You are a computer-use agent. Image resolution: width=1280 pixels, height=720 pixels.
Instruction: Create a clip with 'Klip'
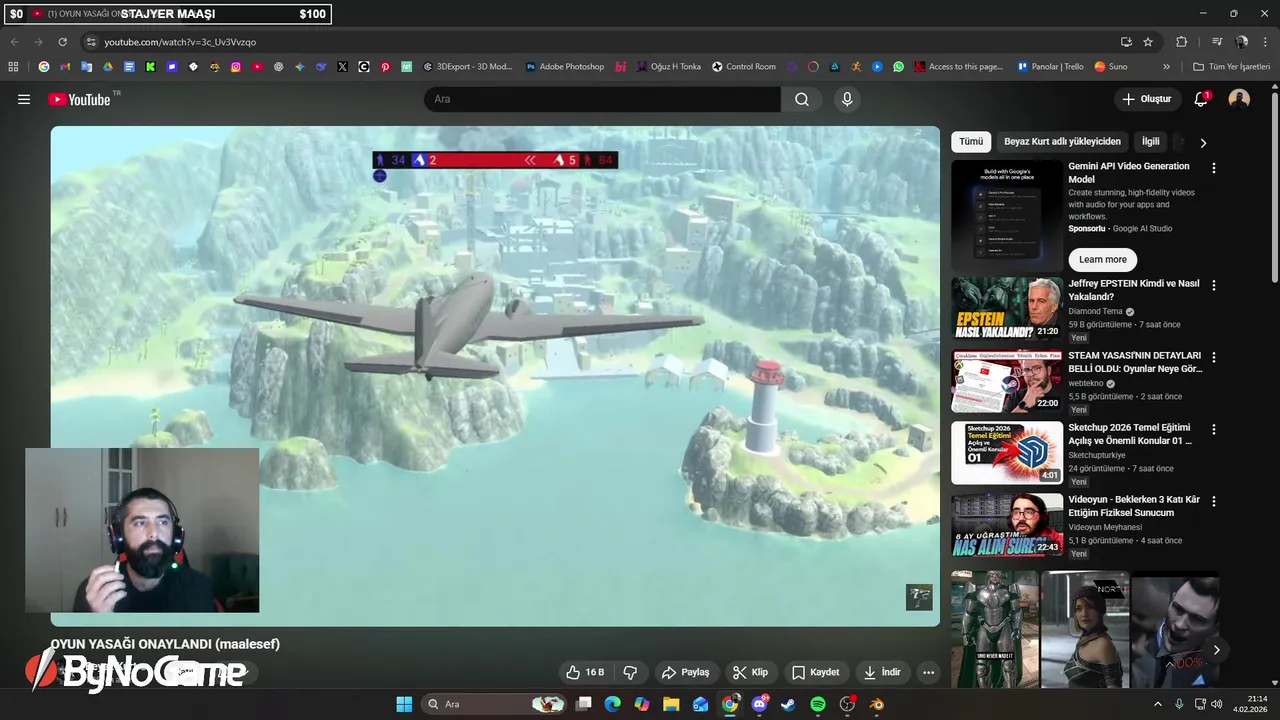(x=750, y=672)
